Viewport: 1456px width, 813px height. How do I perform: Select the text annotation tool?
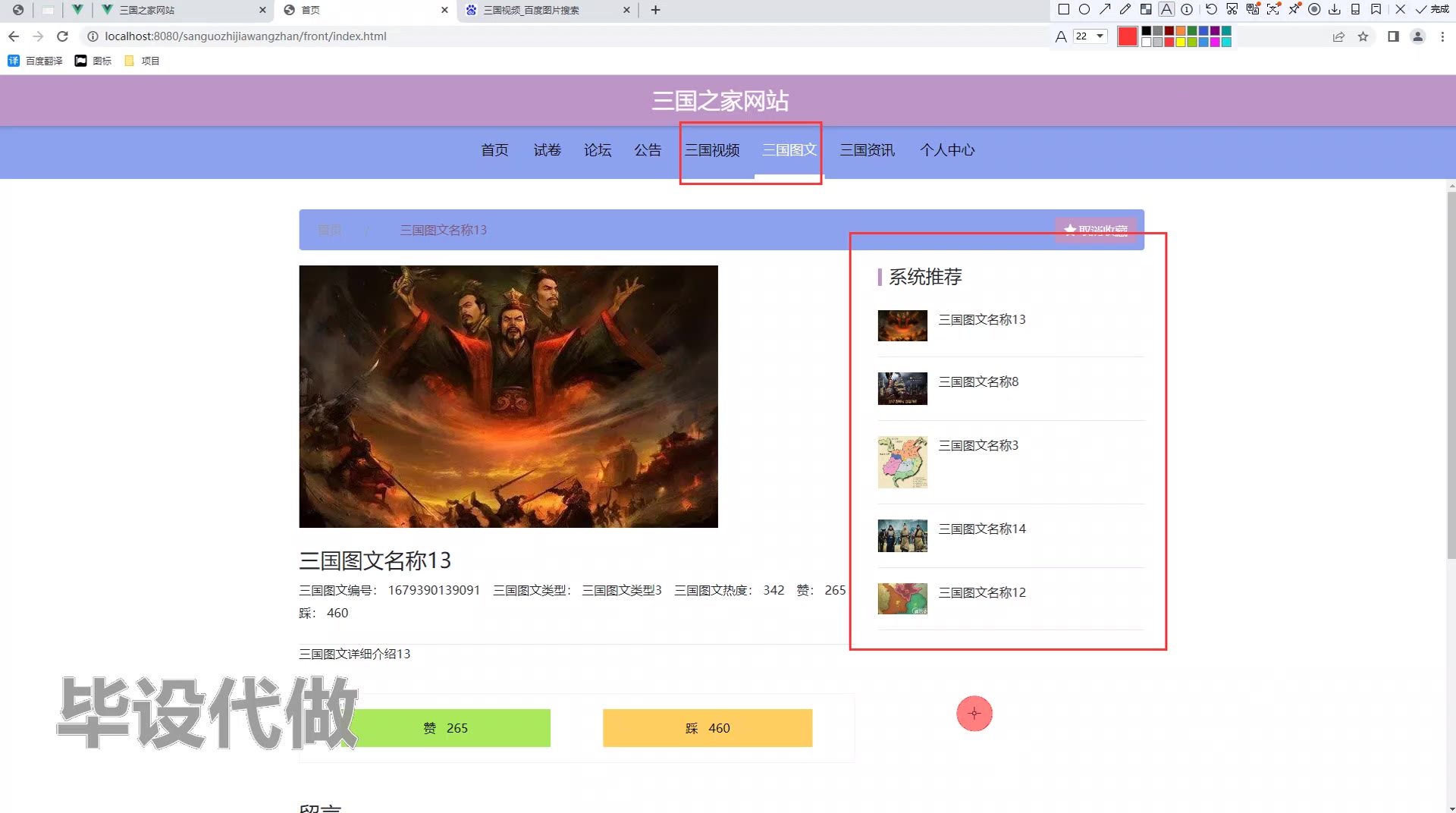click(x=1166, y=10)
